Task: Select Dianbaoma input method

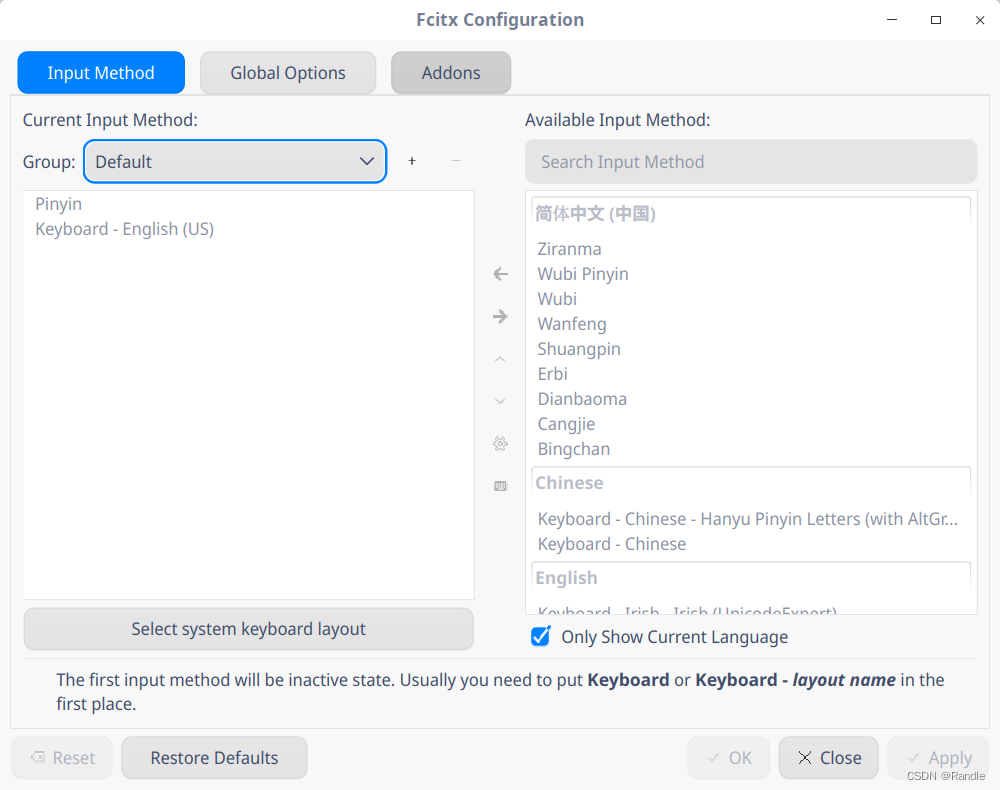Action: [751, 399]
